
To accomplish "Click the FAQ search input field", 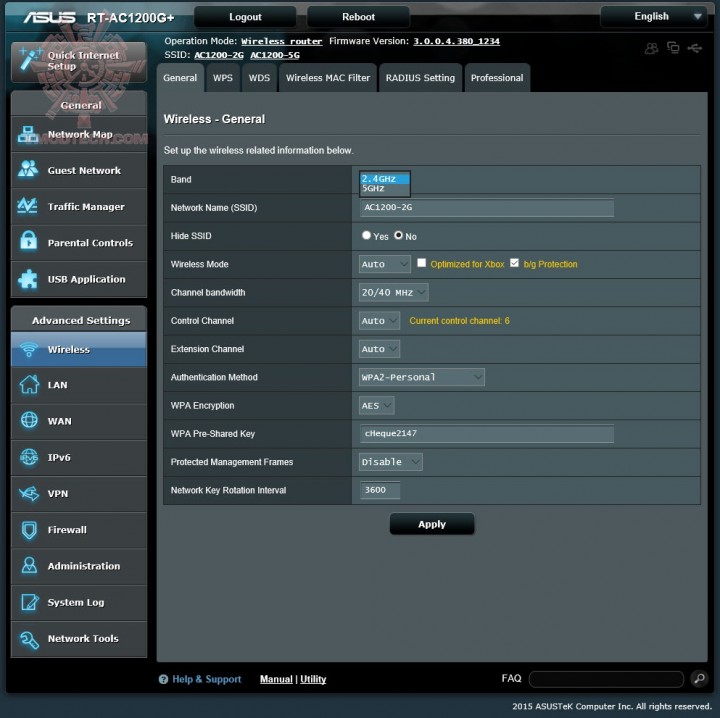I will coord(606,679).
